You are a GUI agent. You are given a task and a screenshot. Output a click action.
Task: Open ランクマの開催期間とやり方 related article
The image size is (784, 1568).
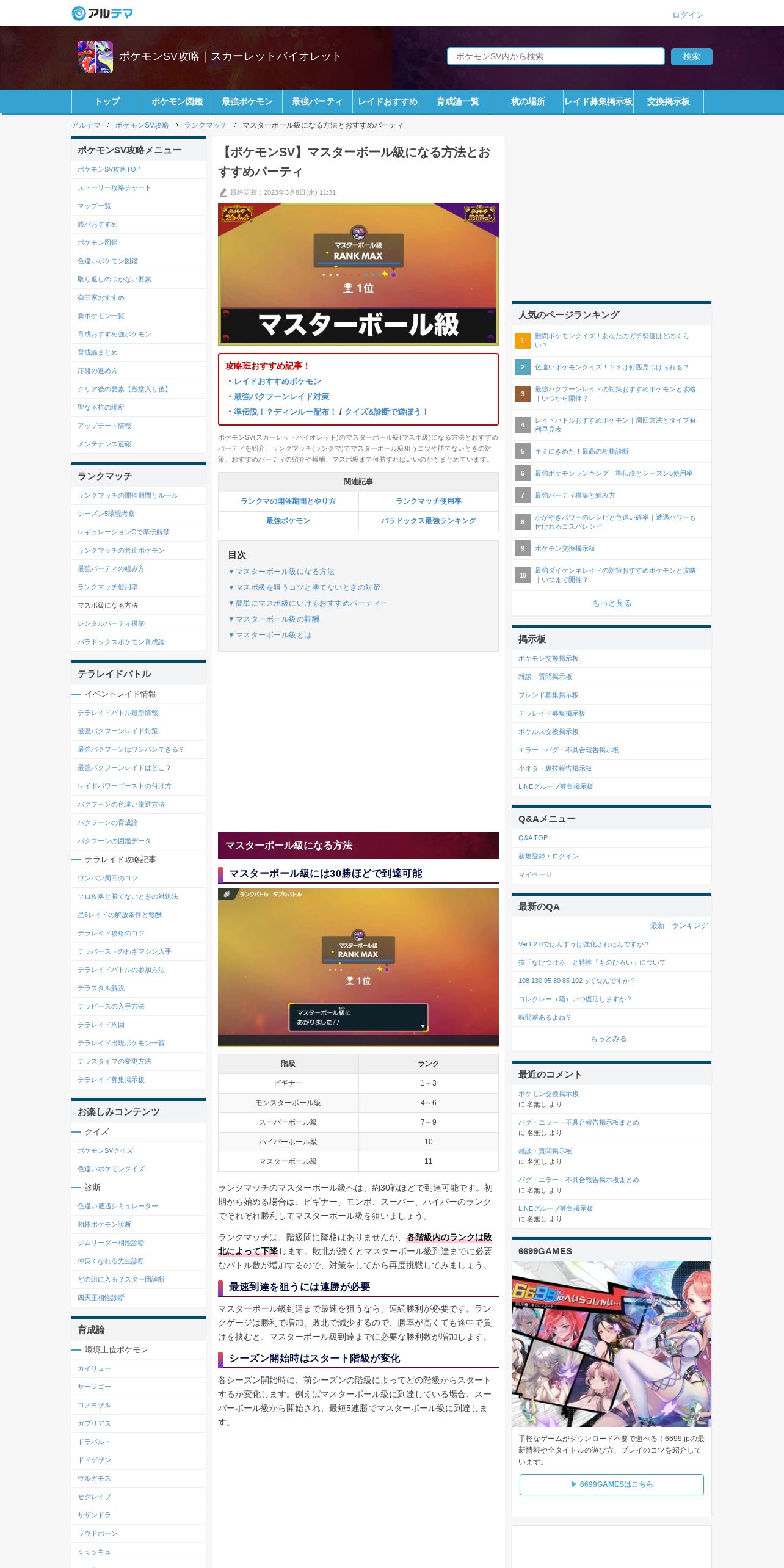(288, 501)
